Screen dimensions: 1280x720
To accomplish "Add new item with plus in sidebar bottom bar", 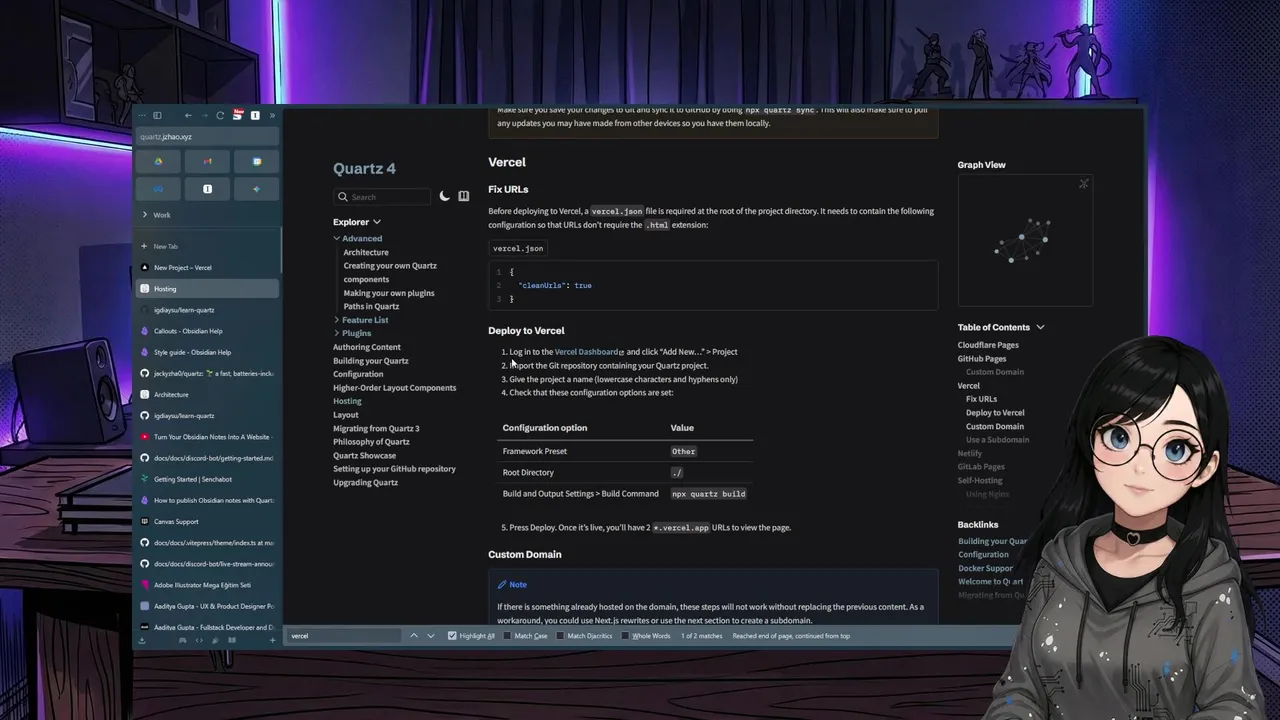I will pos(272,640).
